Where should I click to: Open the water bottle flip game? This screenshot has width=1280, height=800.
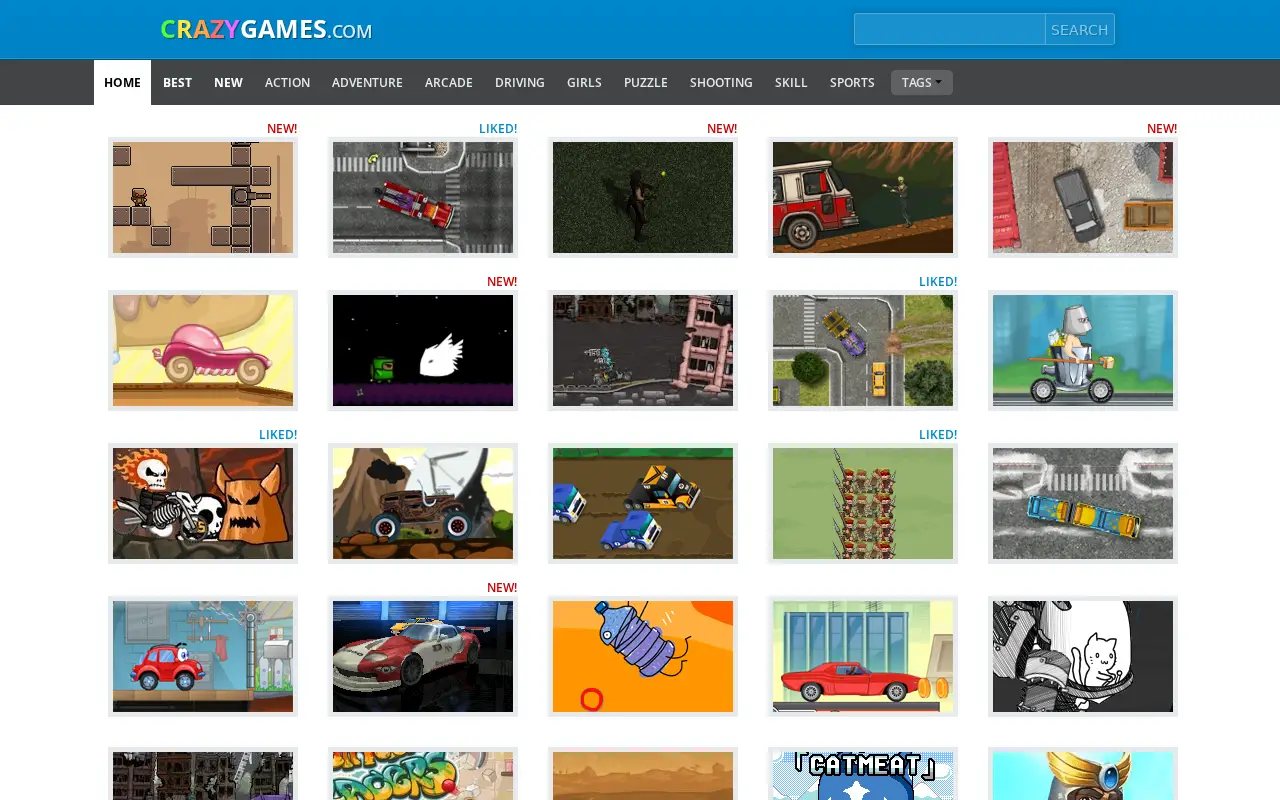tap(643, 656)
